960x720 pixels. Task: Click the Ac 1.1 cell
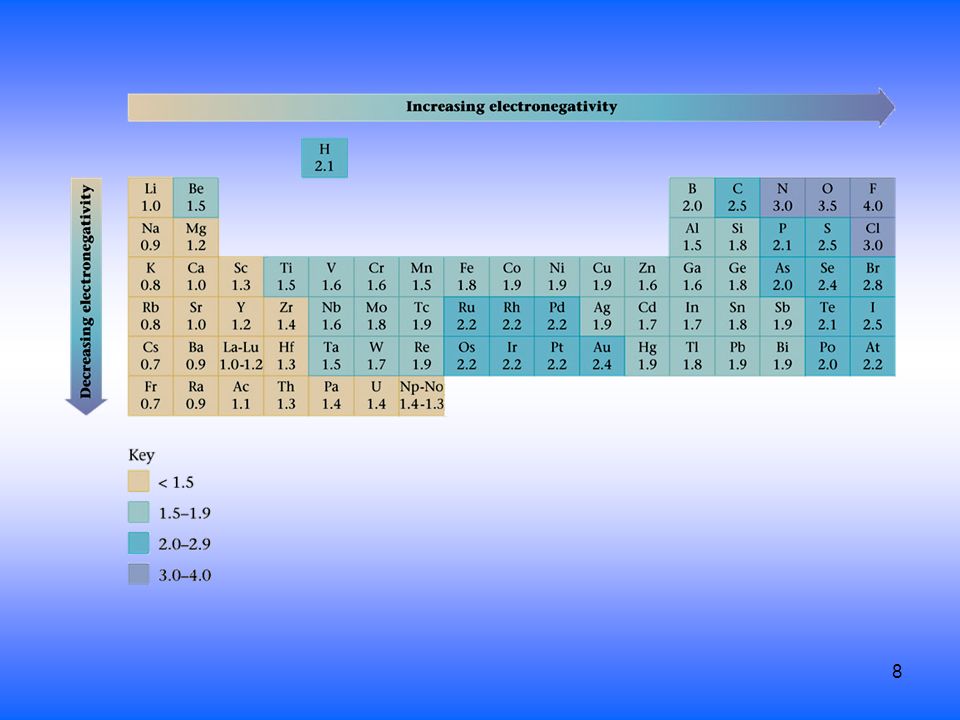click(x=241, y=396)
